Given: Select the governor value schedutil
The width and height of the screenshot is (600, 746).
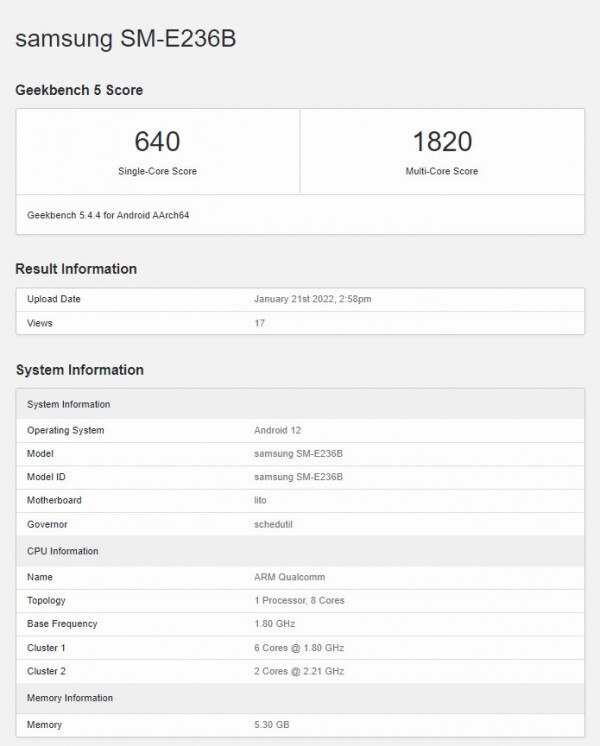Looking at the screenshot, I should 273,524.
